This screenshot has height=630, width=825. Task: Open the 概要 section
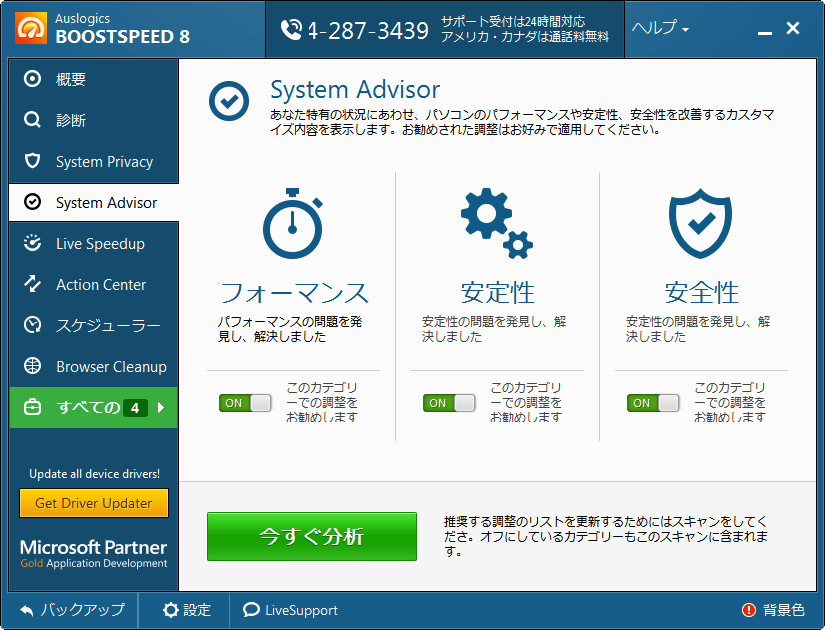click(94, 79)
